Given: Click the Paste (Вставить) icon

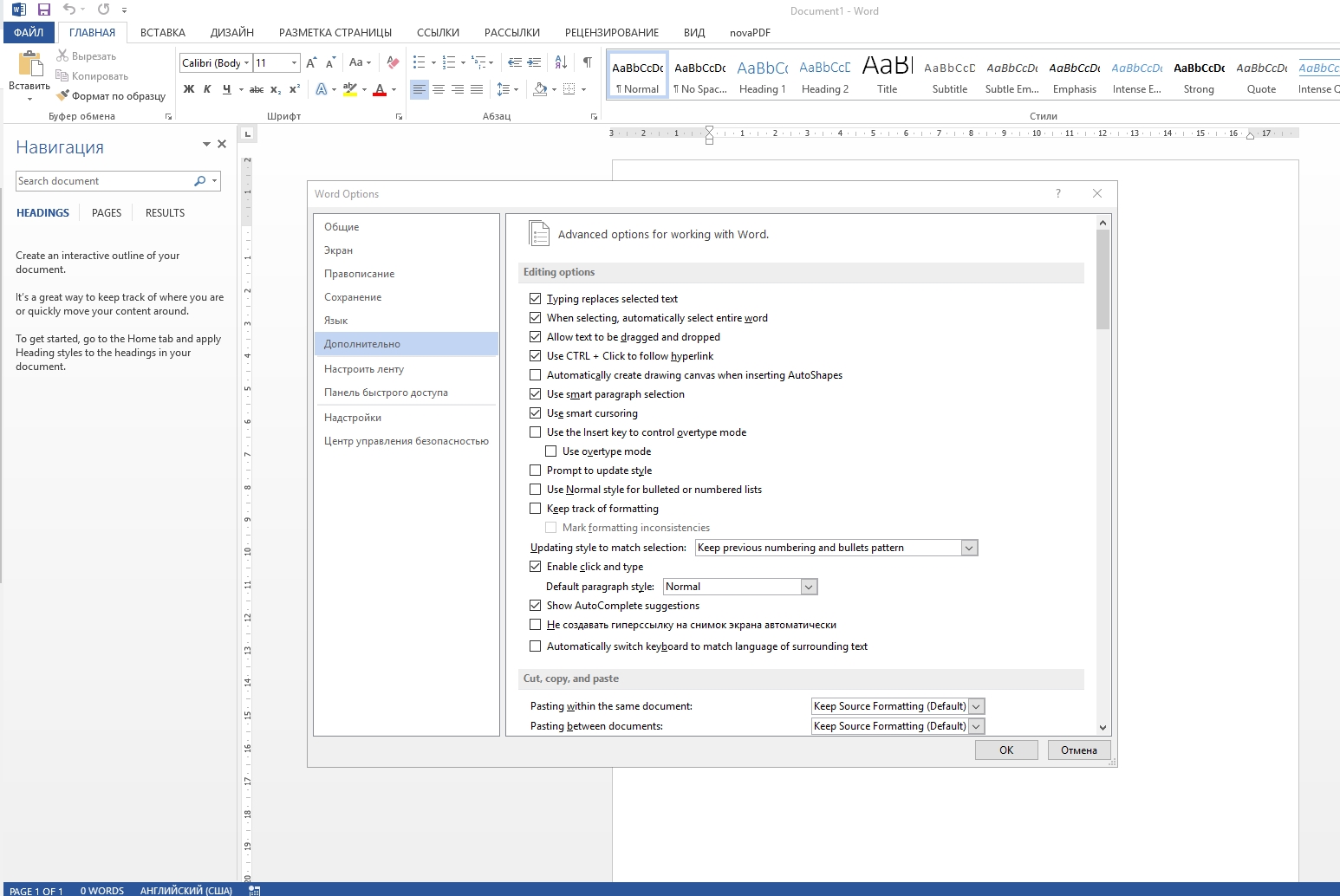Looking at the screenshot, I should pos(29,64).
